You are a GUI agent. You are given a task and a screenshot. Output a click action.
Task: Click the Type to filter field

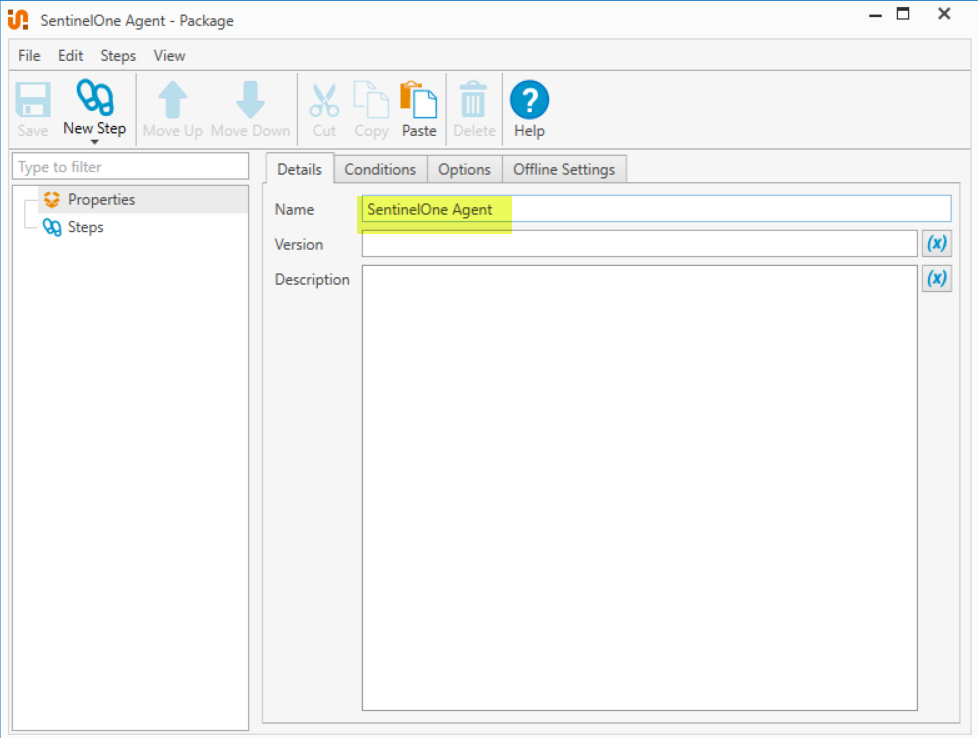pos(130,167)
